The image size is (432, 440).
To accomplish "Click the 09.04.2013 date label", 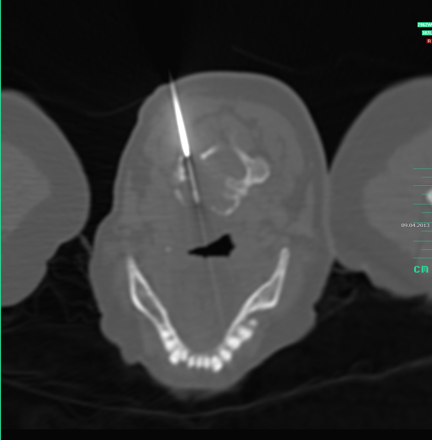I will (415, 225).
